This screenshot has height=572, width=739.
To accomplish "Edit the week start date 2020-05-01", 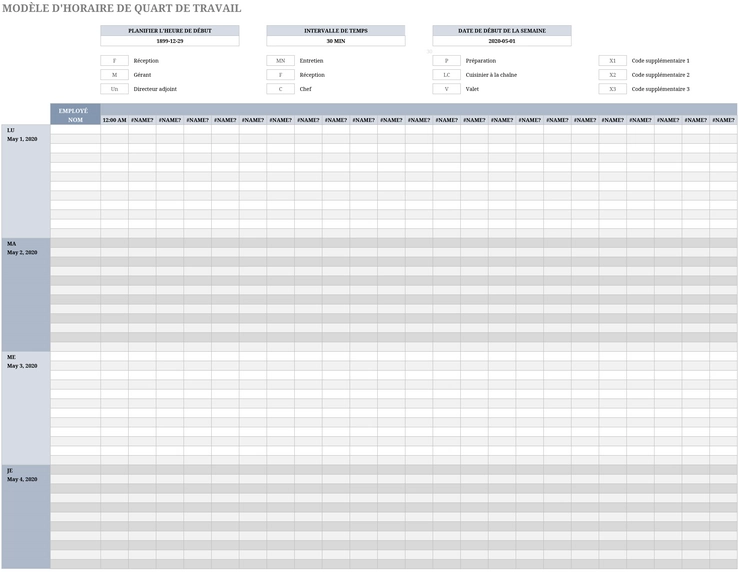I will (502, 41).
